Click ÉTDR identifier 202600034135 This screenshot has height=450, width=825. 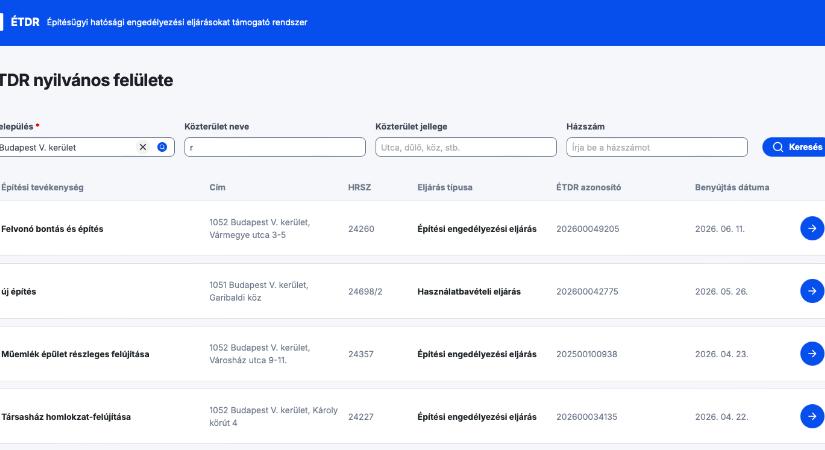tap(587, 417)
